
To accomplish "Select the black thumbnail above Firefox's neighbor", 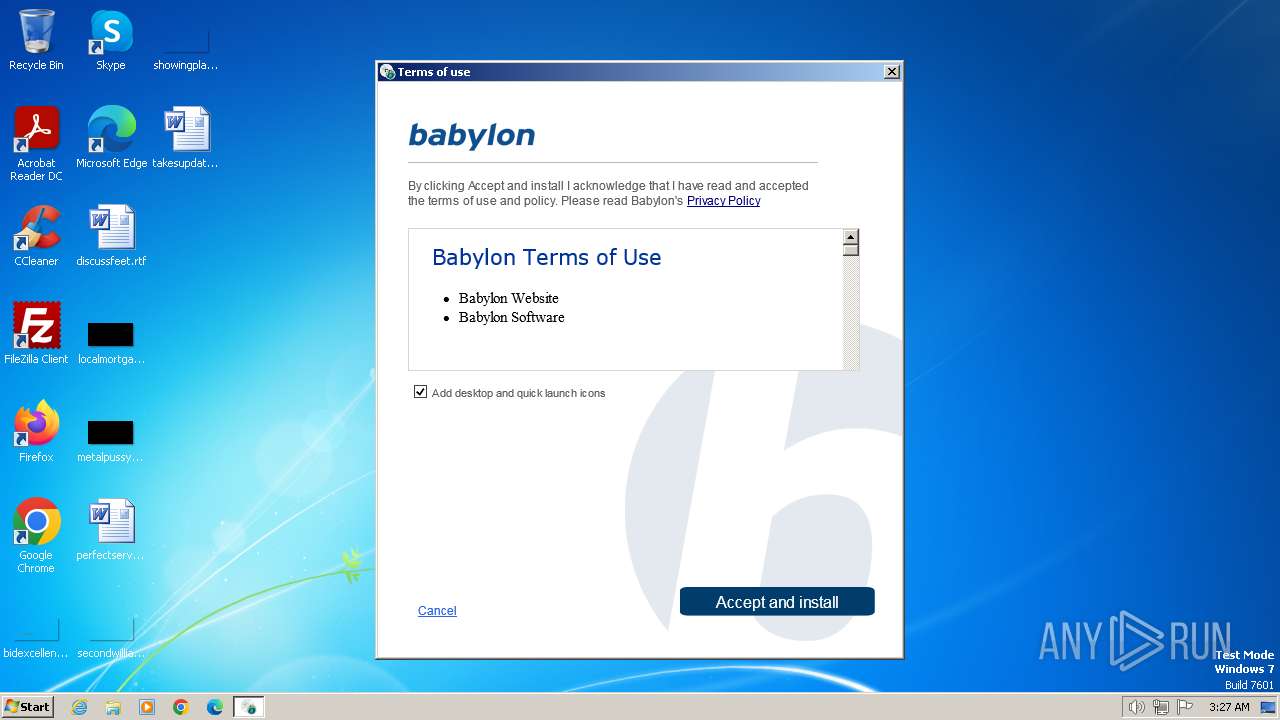I will tap(110, 432).
